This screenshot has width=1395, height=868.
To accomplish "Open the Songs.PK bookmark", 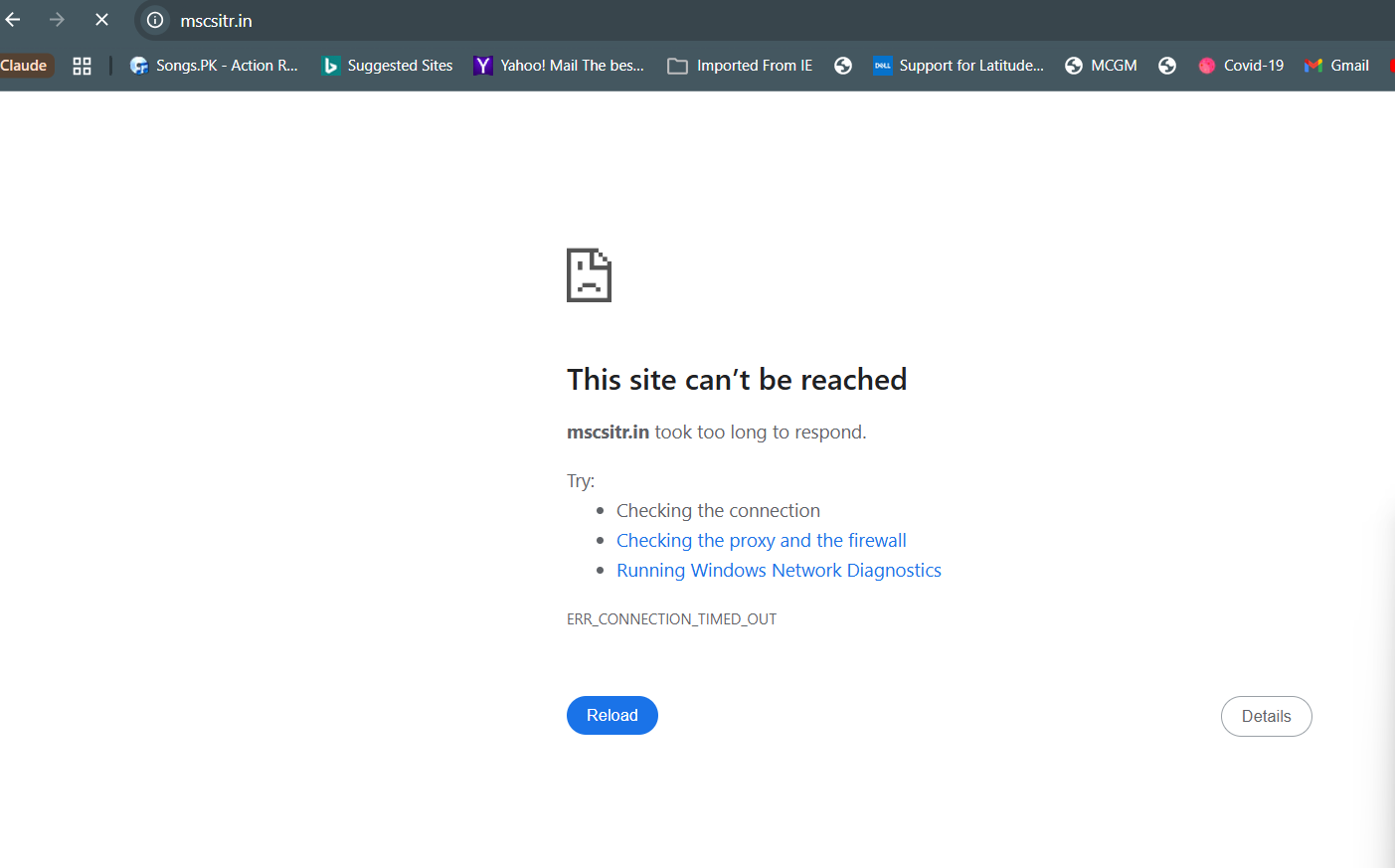I will coord(214,66).
